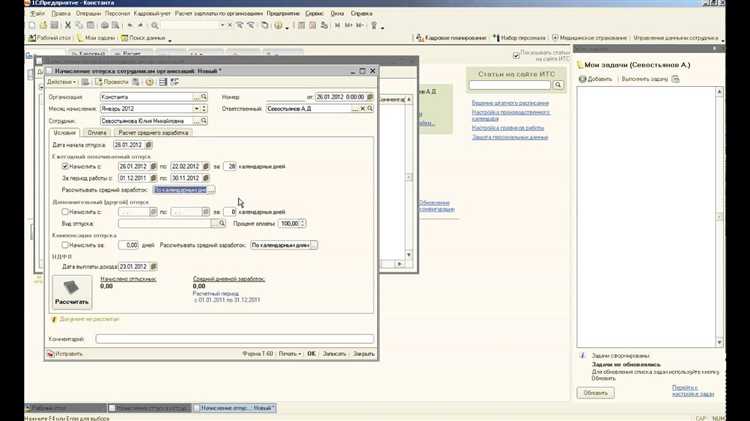Open Медицинское страхование toolbar item
The height and width of the screenshot is (421, 750).
point(589,38)
